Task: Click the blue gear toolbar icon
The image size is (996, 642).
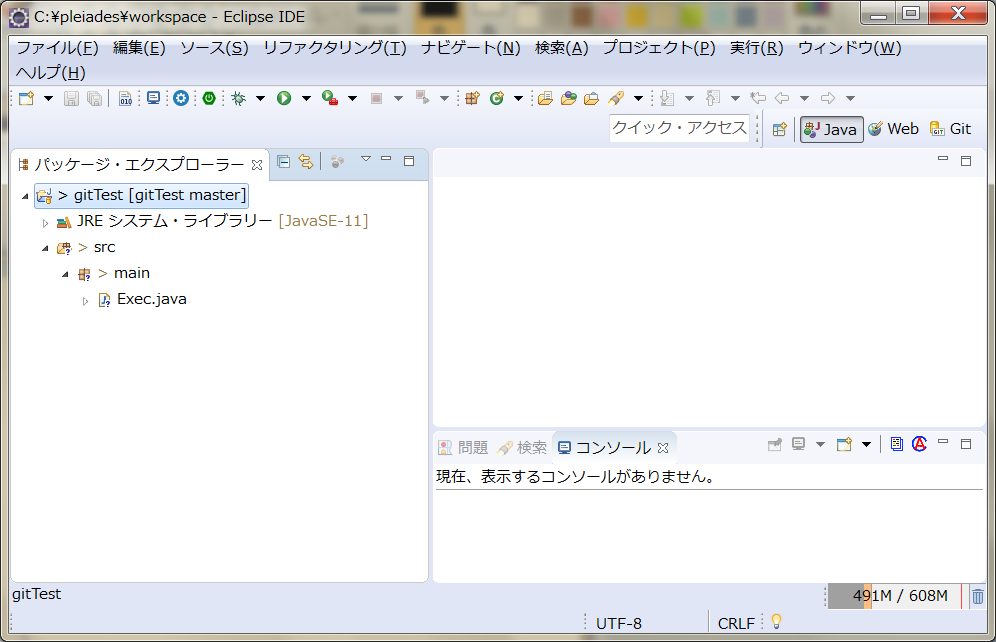Action: 181,98
